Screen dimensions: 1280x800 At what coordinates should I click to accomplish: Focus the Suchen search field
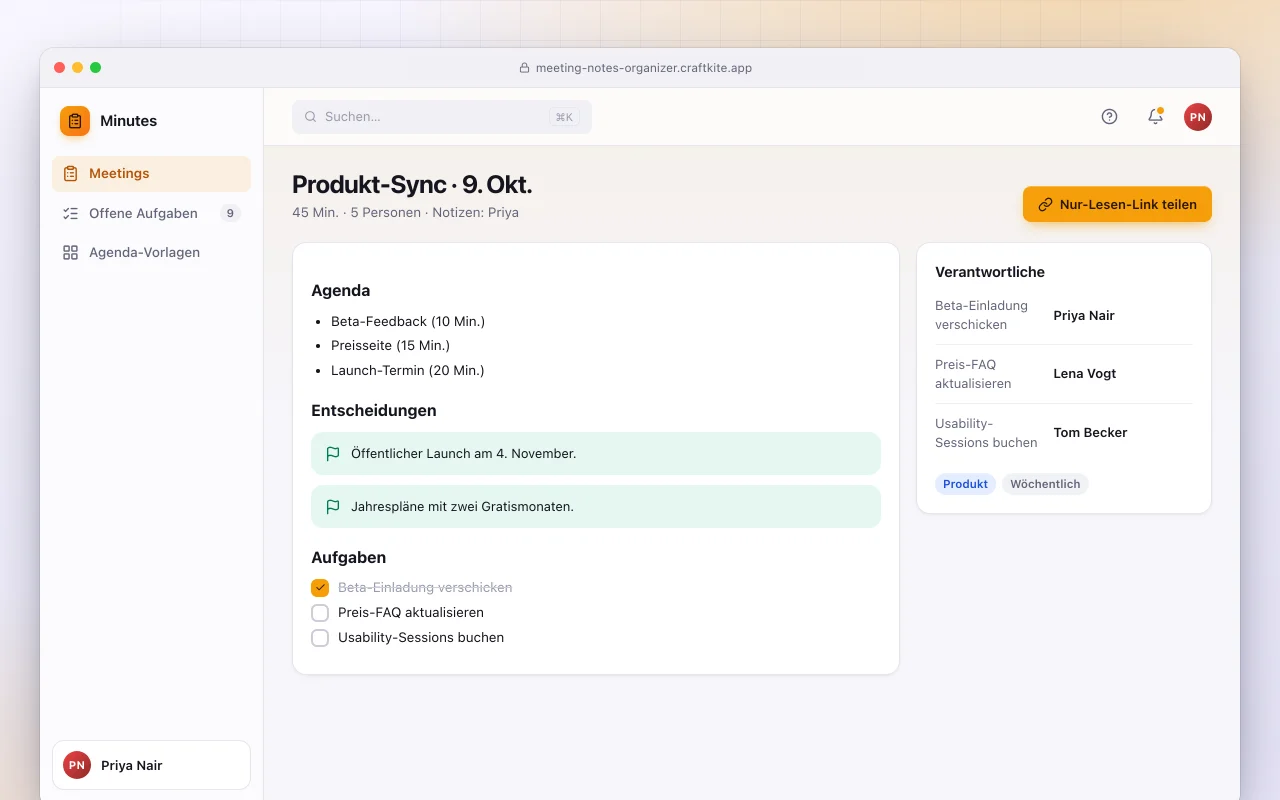pyautogui.click(x=442, y=117)
